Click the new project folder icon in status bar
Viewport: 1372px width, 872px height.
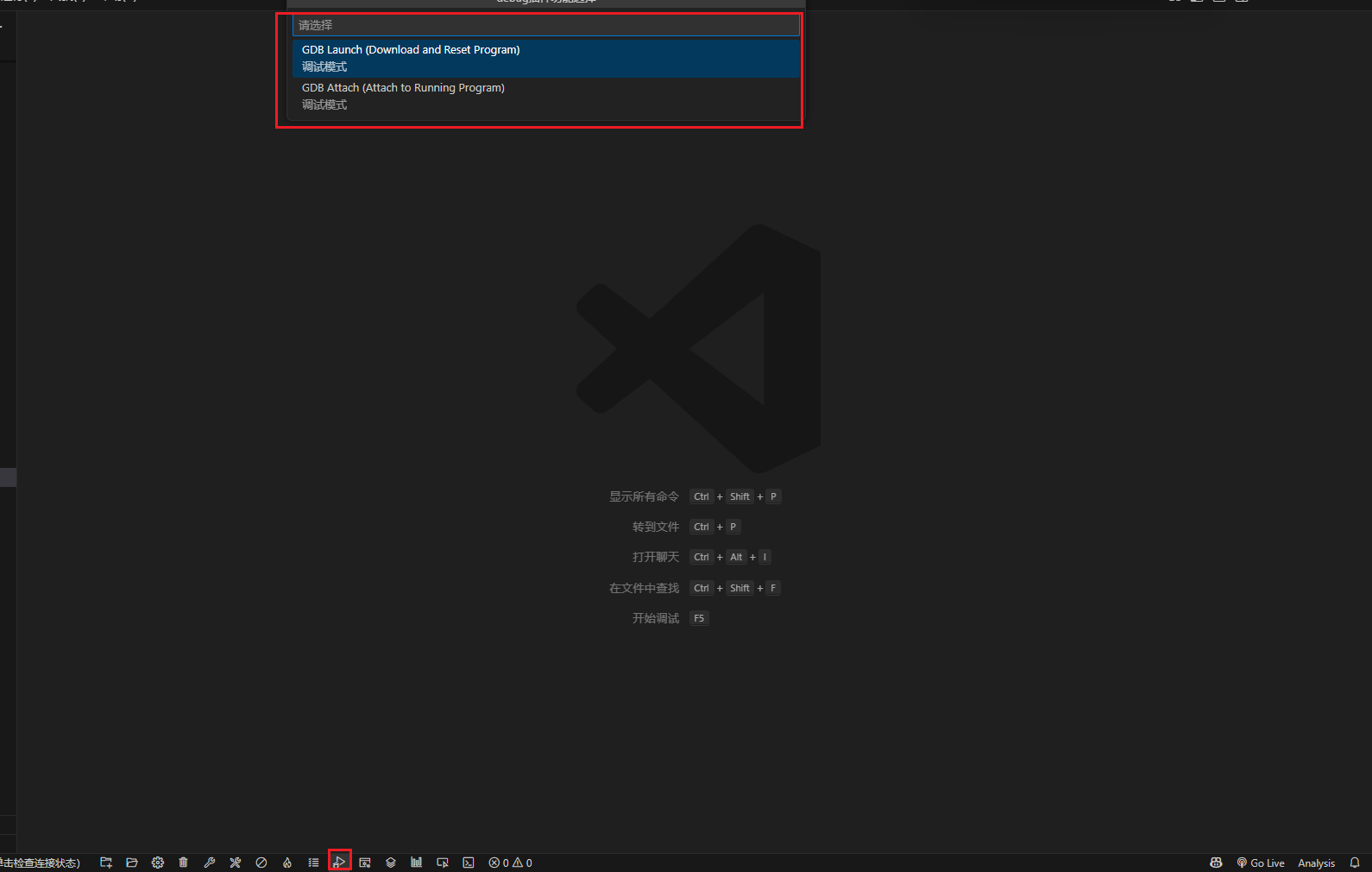(106, 863)
